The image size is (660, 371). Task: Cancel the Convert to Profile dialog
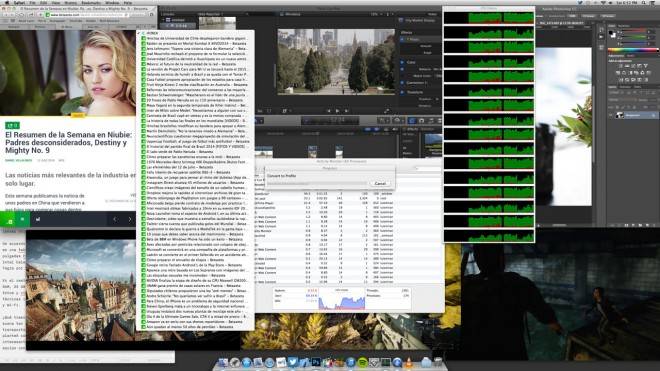tap(380, 183)
